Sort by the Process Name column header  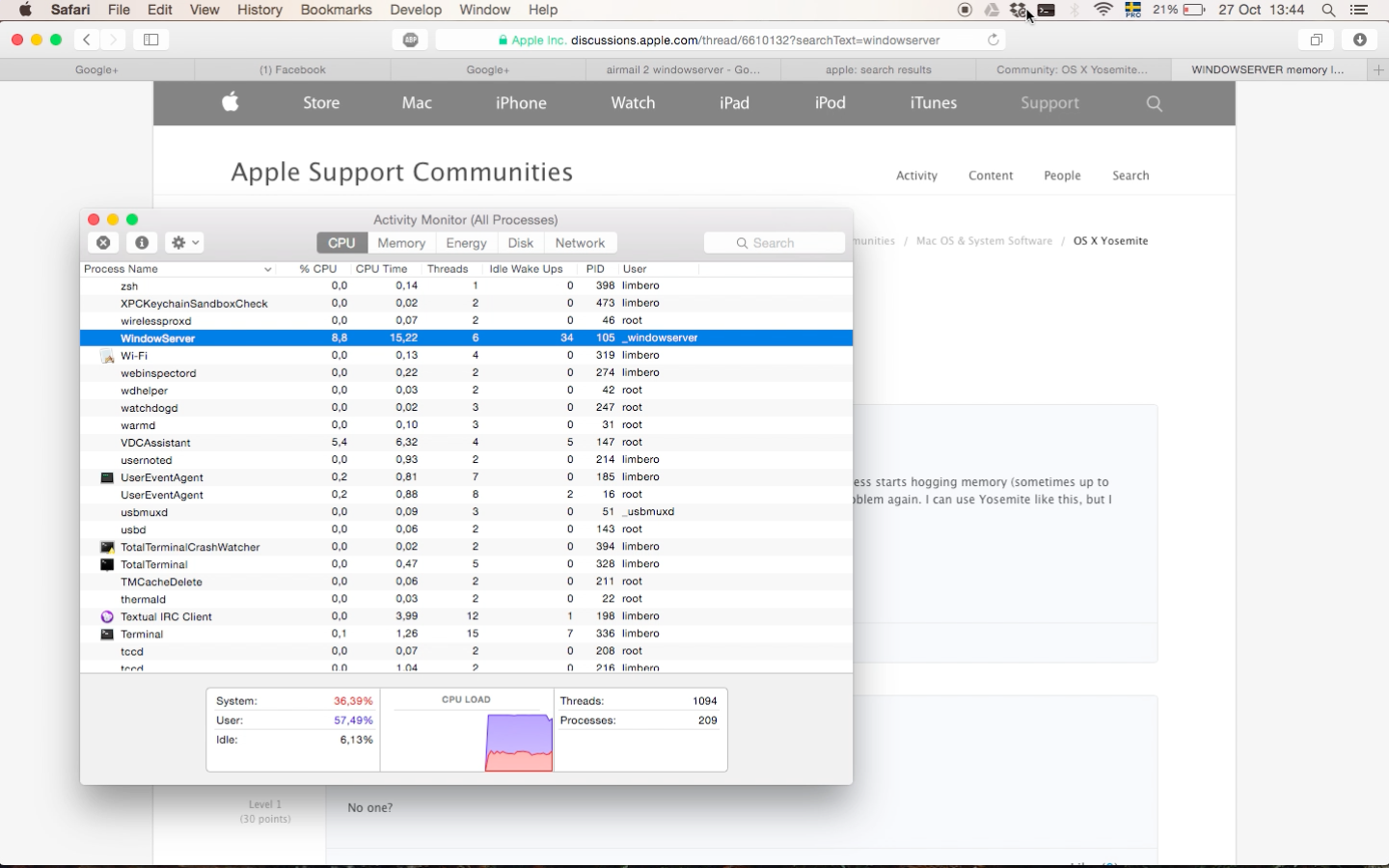[178, 269]
